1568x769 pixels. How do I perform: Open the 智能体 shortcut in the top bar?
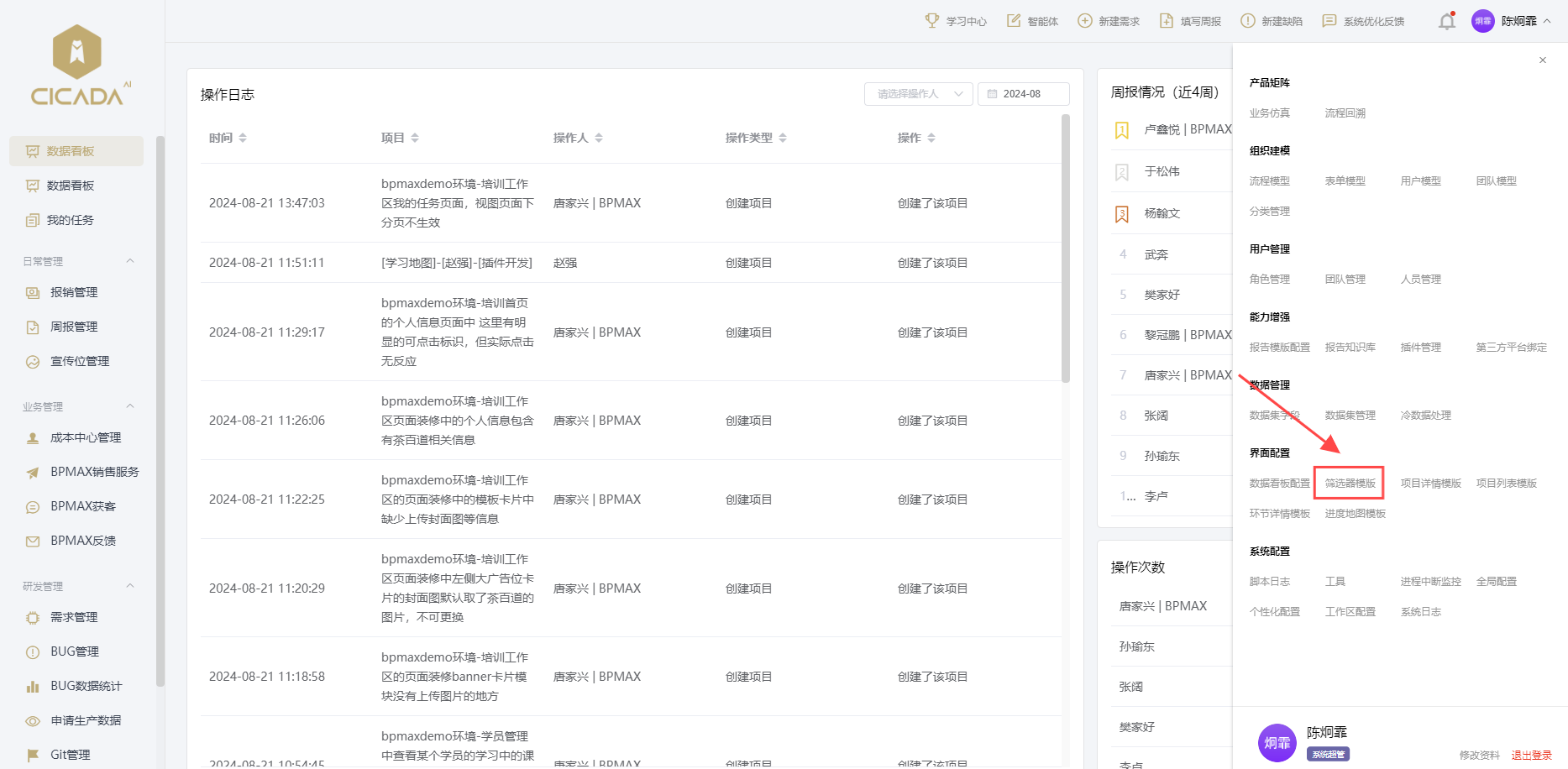1032,21
